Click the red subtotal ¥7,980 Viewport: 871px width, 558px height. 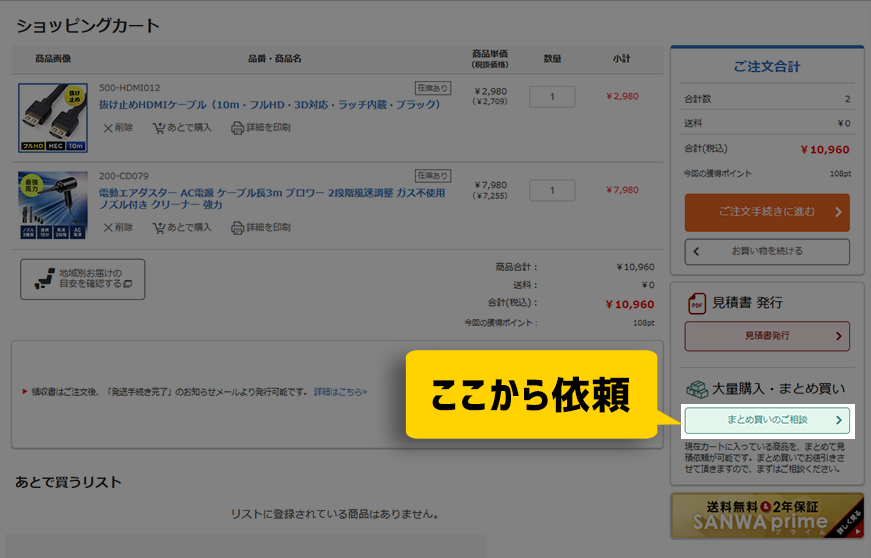click(622, 190)
